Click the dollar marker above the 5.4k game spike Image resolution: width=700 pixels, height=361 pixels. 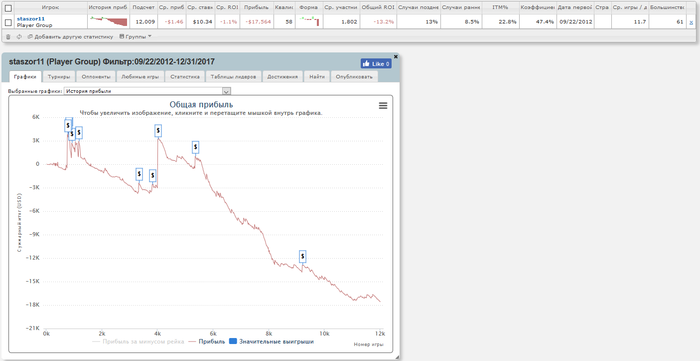pos(196,147)
